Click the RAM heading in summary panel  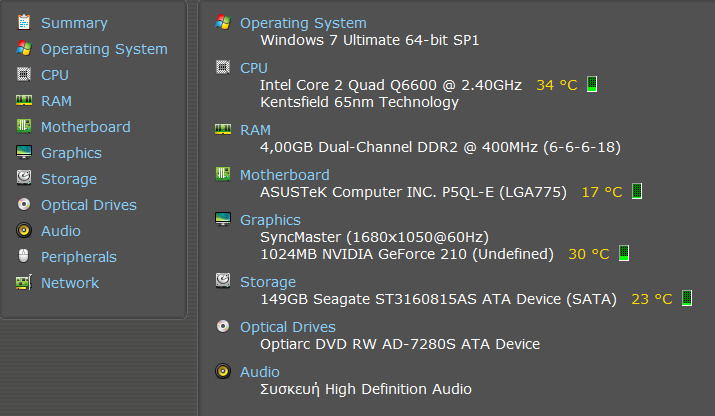click(x=255, y=130)
